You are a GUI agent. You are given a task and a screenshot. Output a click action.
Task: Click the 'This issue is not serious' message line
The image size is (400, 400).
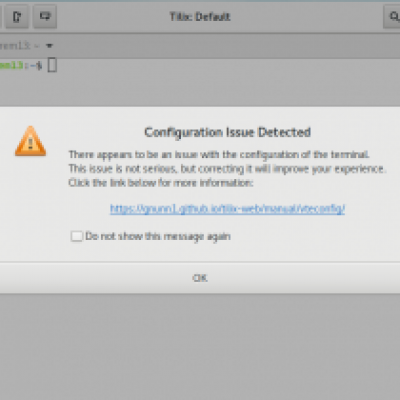click(227, 169)
